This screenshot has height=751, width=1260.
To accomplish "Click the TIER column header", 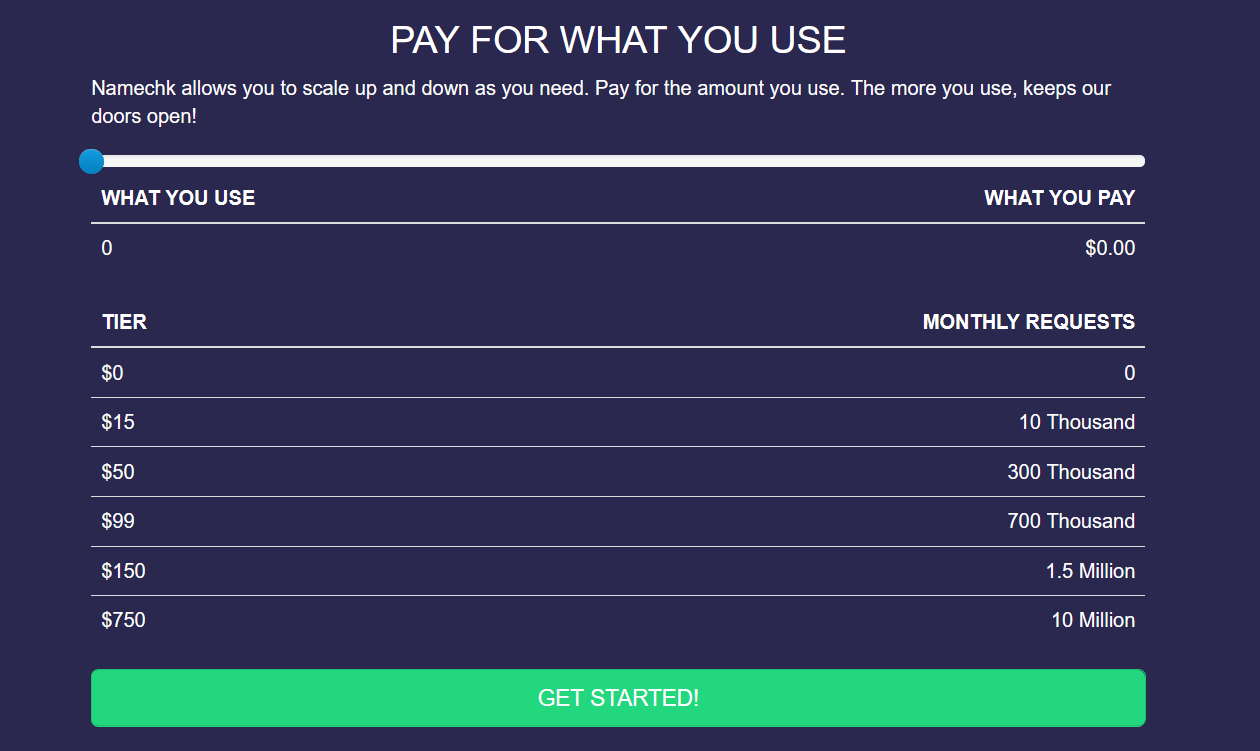I will (x=124, y=322).
